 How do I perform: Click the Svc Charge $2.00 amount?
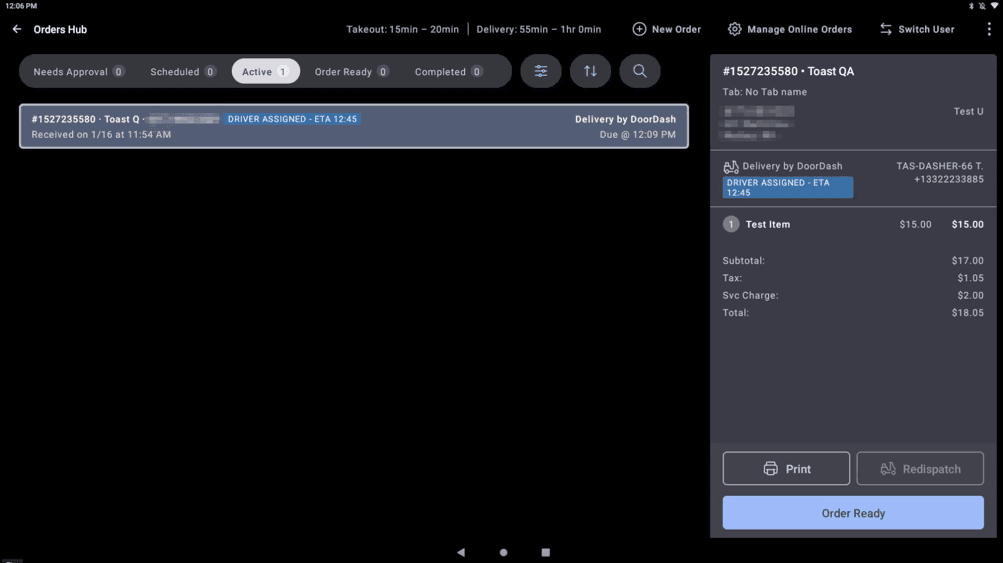click(970, 296)
